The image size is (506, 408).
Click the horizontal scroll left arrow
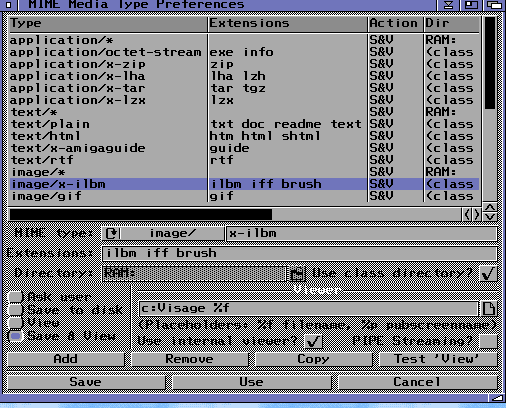pyautogui.click(x=467, y=215)
